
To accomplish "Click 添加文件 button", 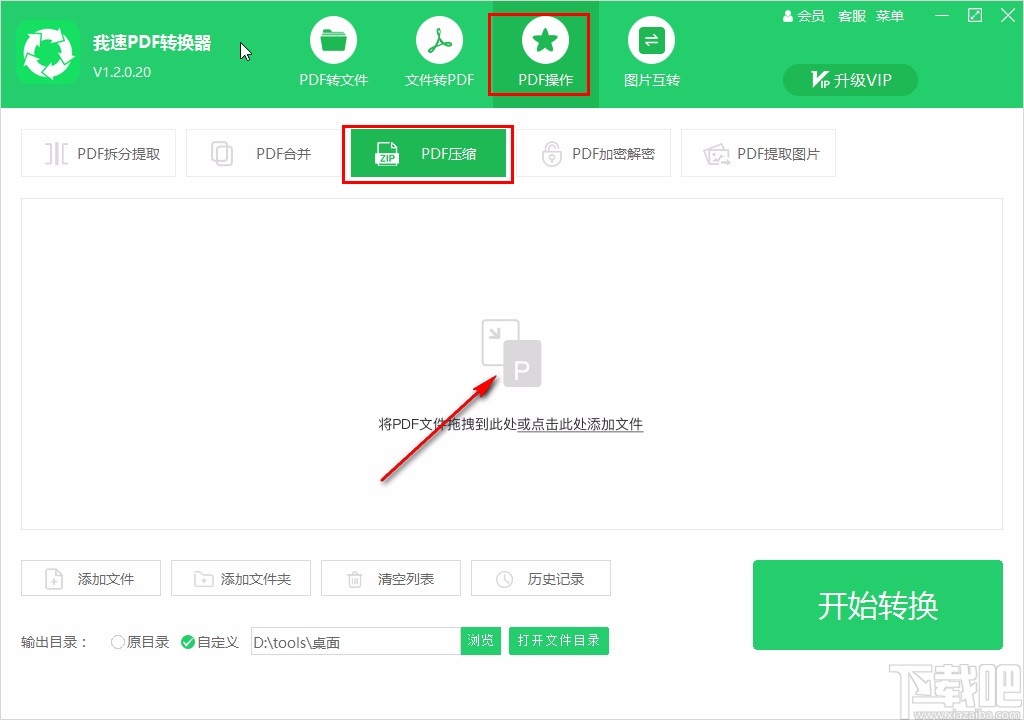I will click(x=91, y=578).
